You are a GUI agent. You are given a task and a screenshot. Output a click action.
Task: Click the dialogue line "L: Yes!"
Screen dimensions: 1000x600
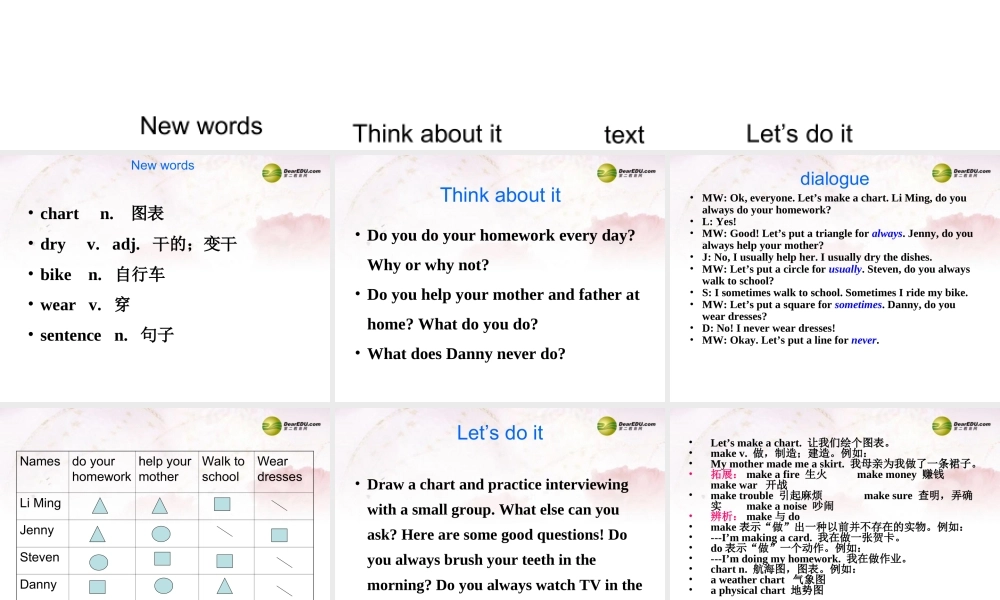click(x=719, y=222)
